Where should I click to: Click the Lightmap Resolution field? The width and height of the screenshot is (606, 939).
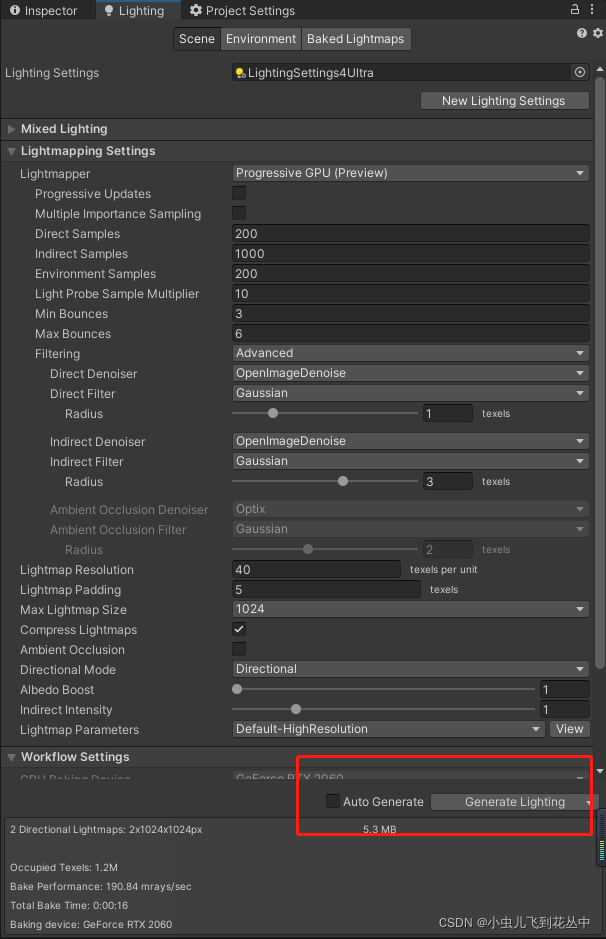(x=316, y=569)
